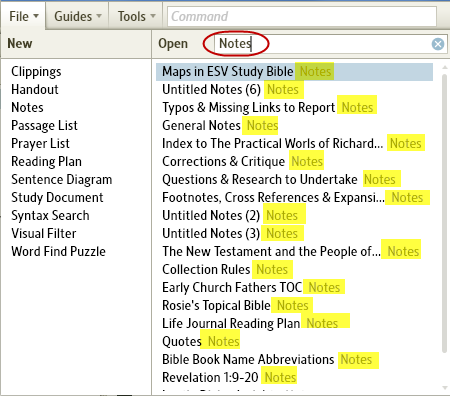
Task: Open the Guides menu
Action: (x=77, y=16)
